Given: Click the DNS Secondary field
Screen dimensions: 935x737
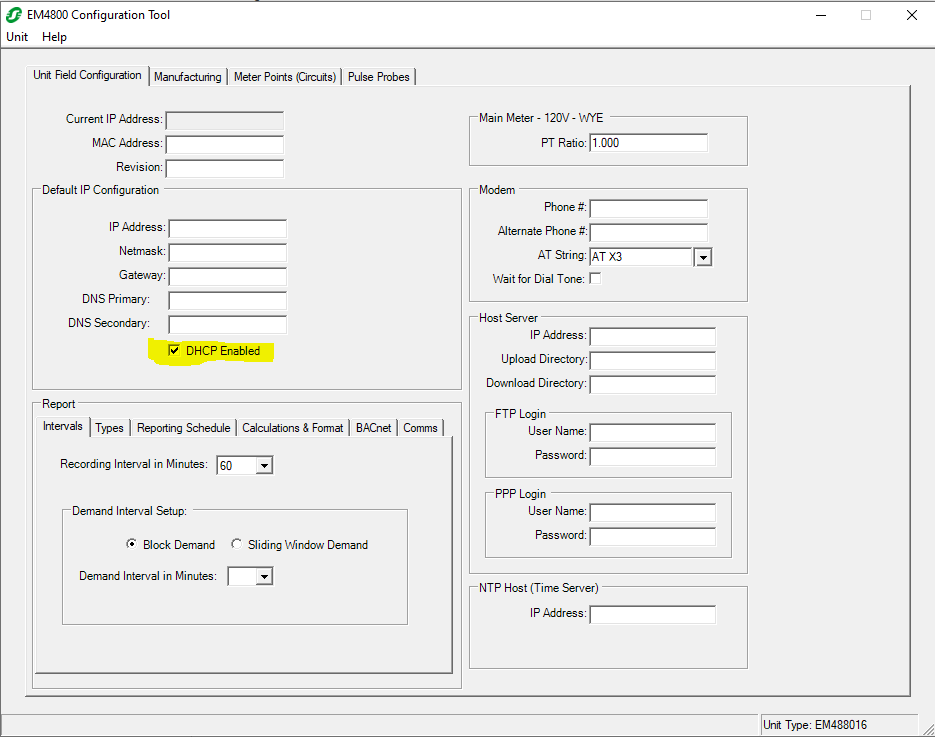Looking at the screenshot, I should tap(227, 324).
